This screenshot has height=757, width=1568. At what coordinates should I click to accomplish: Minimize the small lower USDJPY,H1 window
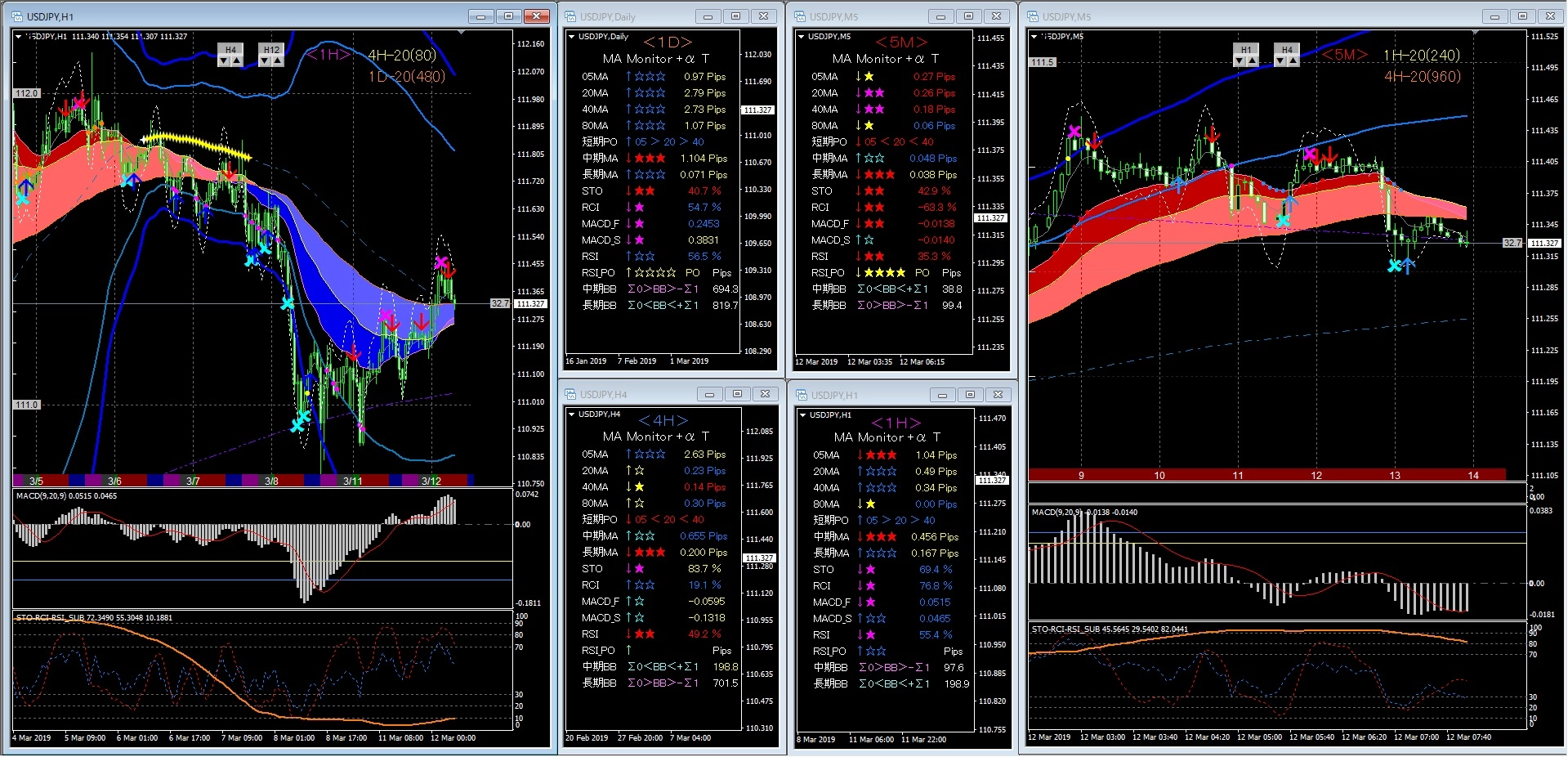942,395
